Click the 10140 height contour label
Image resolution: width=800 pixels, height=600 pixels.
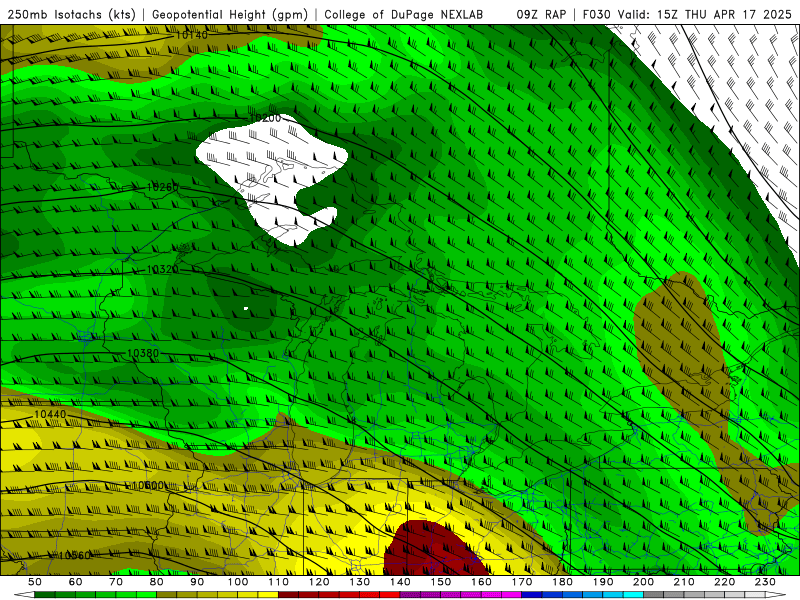[192, 35]
